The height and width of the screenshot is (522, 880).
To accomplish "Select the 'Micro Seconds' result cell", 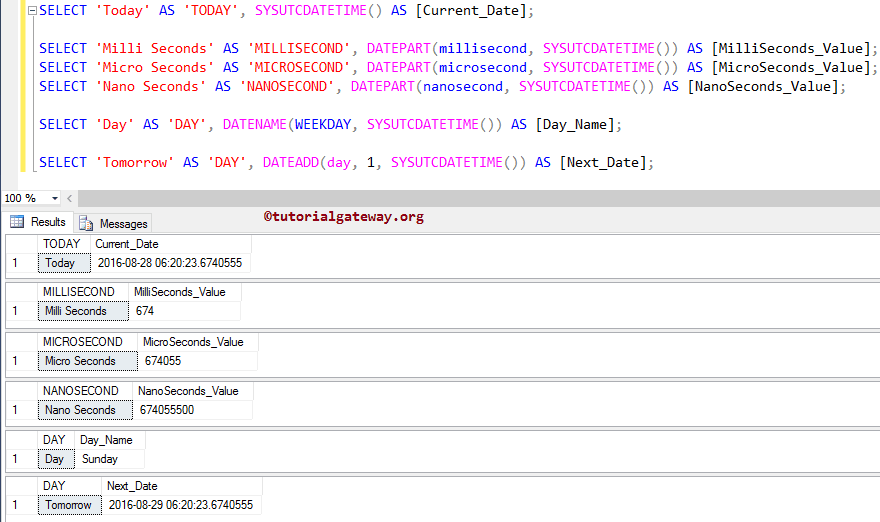I will point(88,361).
